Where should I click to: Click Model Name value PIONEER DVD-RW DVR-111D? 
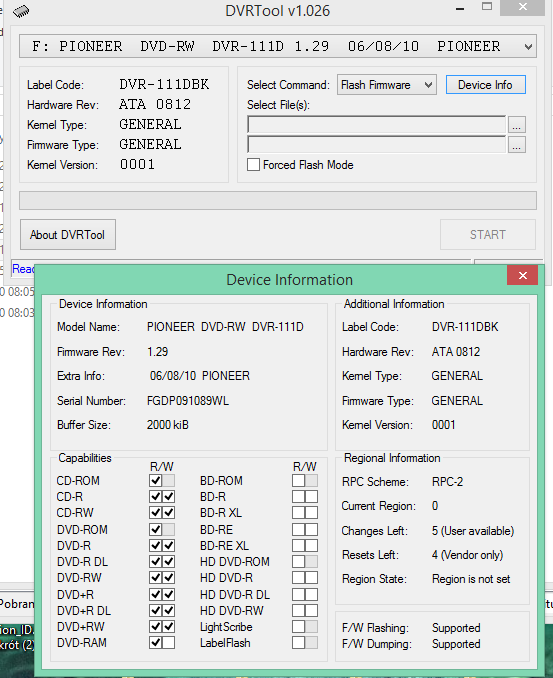[225, 327]
